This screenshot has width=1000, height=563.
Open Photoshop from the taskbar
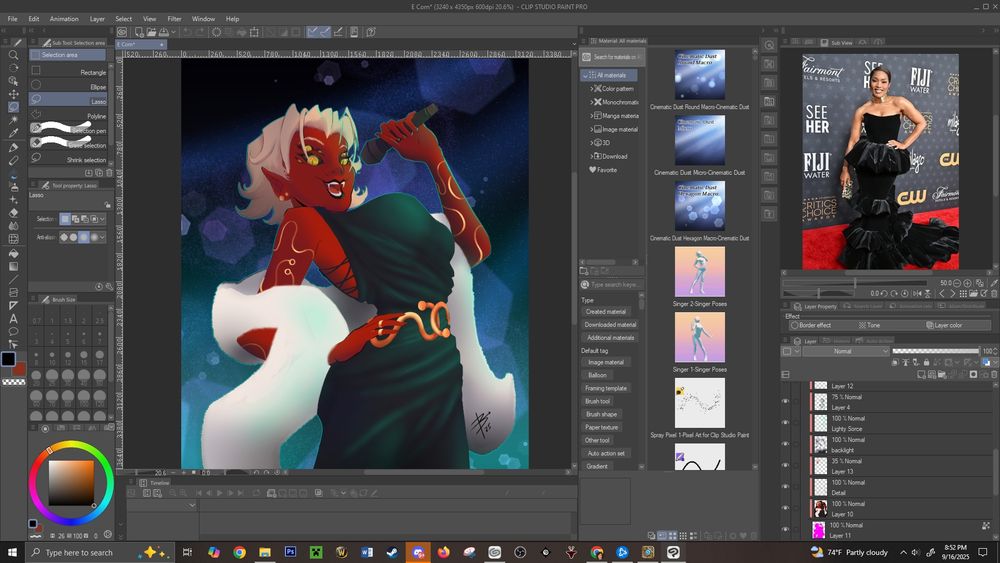[291, 552]
